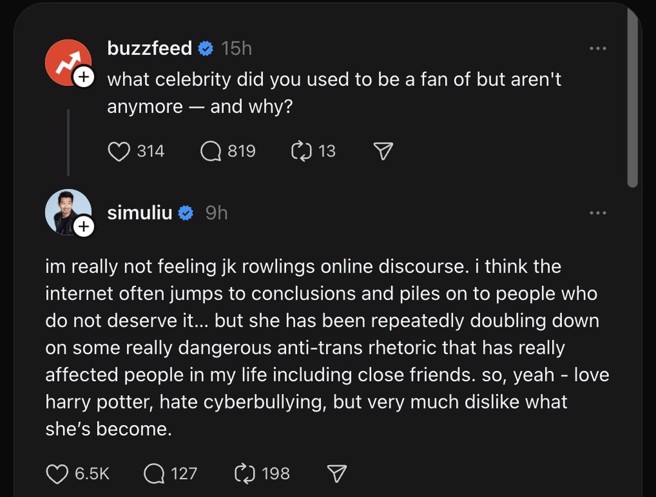Click the 9h reply timestamp
Screen dimensions: 656x497
click(216, 212)
